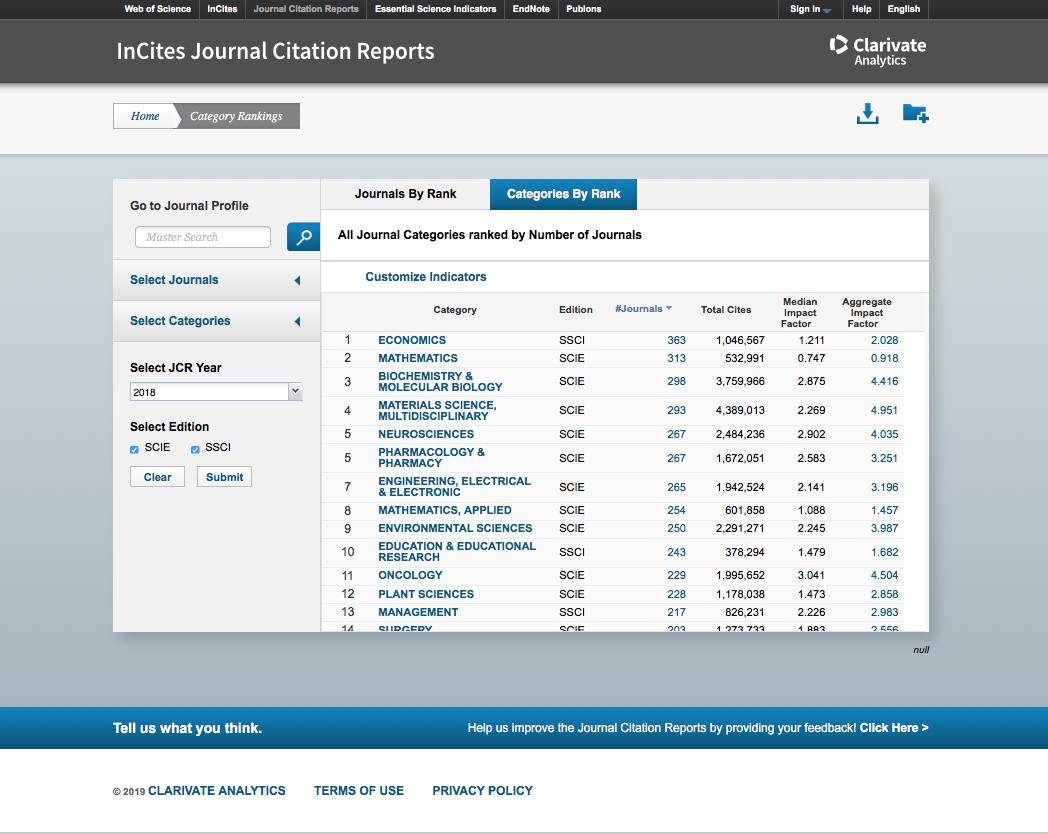Go to InCites in top bar
The image size is (1048, 834).
(222, 9)
